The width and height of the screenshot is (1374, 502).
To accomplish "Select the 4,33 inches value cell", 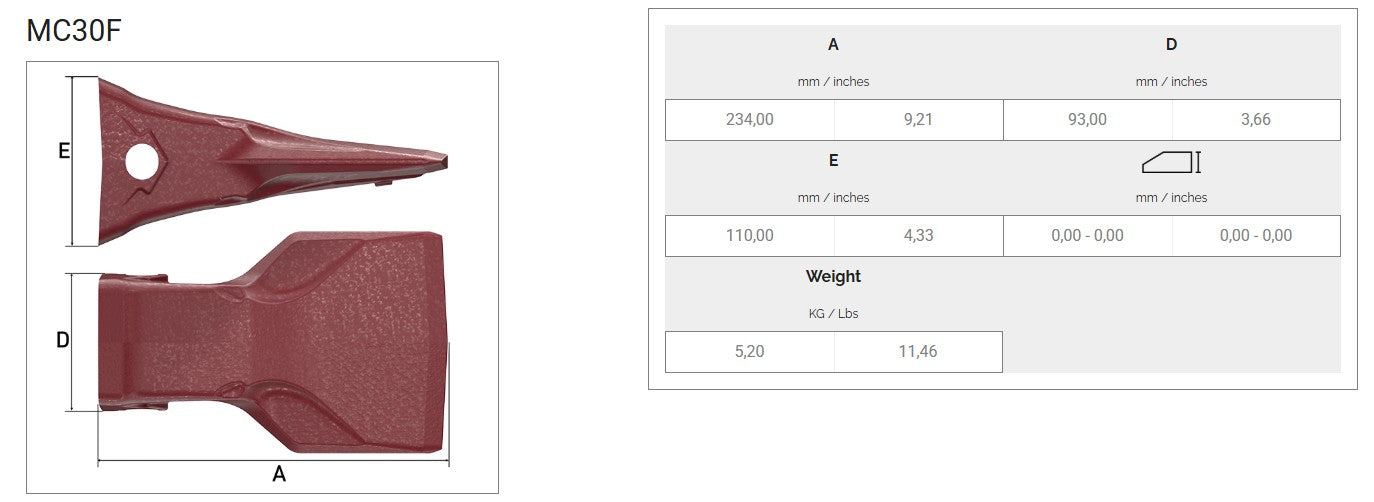I will point(918,236).
